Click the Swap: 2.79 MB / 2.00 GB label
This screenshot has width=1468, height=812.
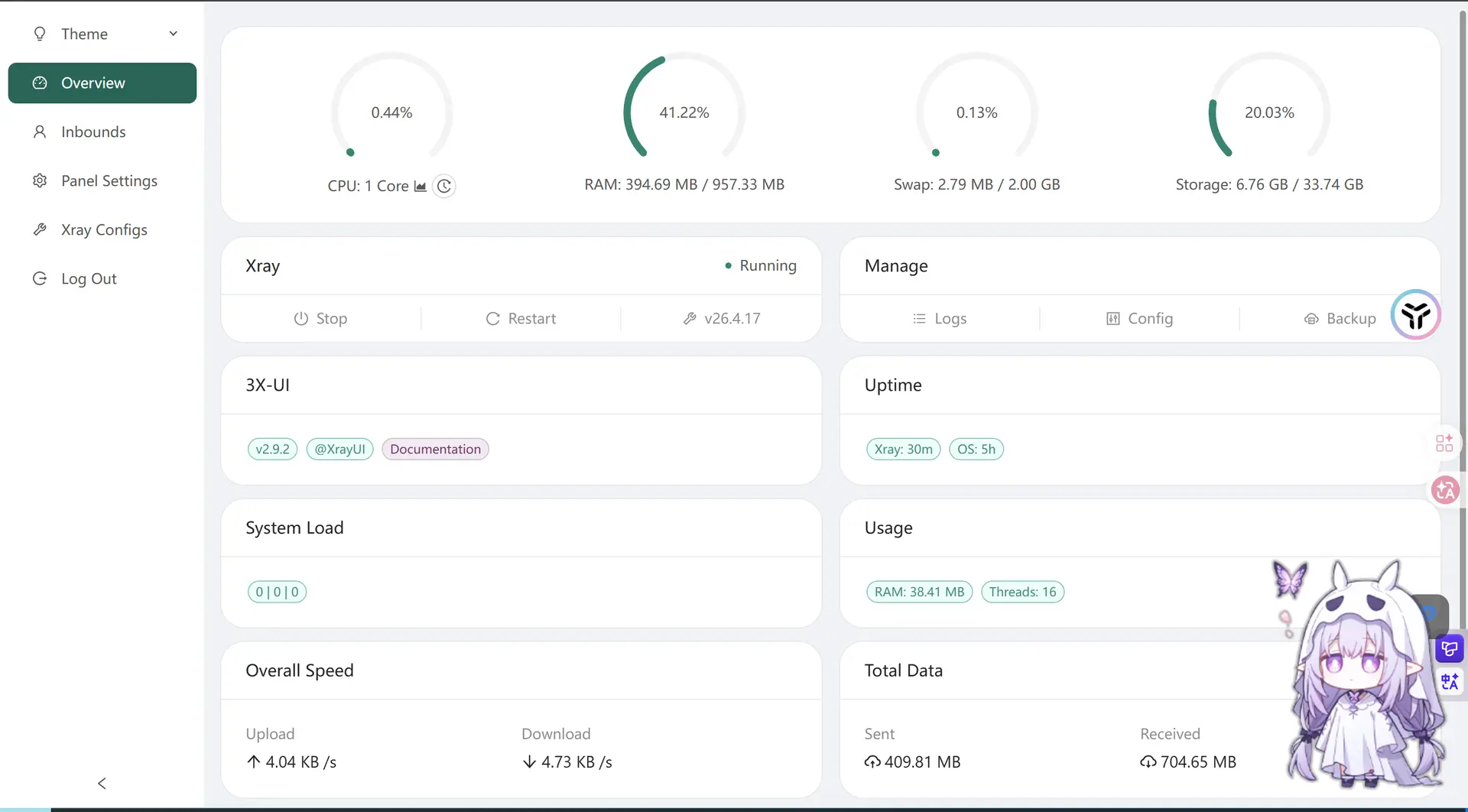tap(977, 184)
